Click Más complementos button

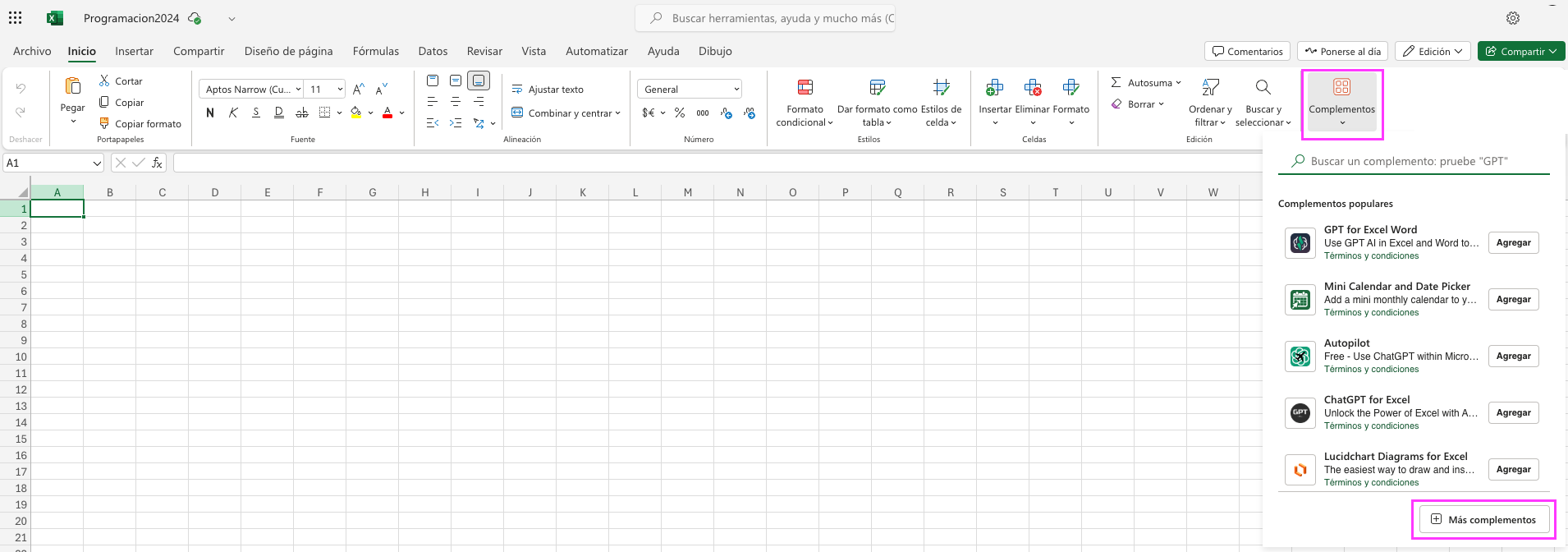pos(1483,519)
